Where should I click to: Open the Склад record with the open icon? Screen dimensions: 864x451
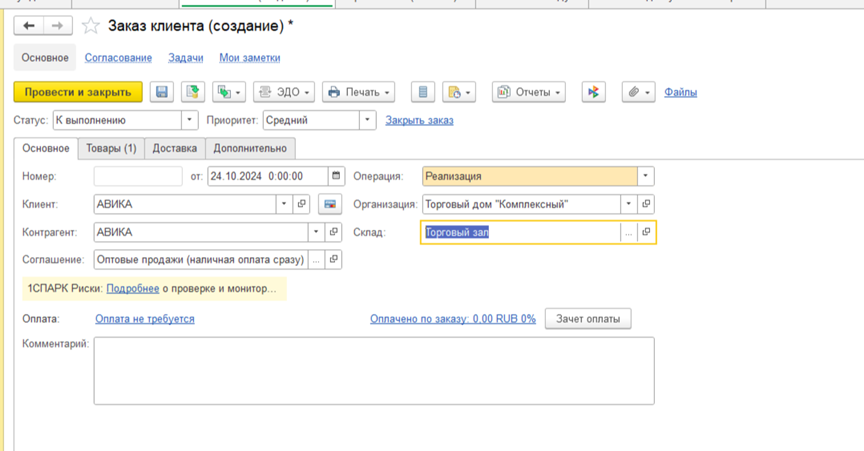(x=646, y=233)
